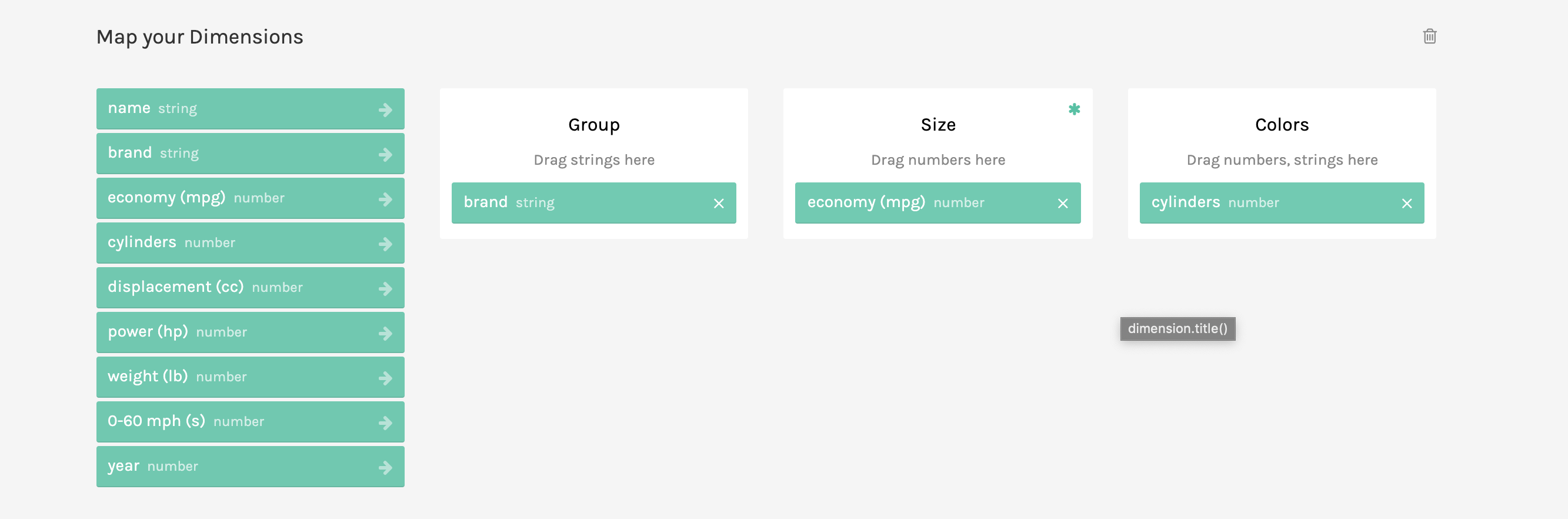Click the dimension.title() tooltip label
The height and width of the screenshot is (519, 1568).
coord(1177,329)
